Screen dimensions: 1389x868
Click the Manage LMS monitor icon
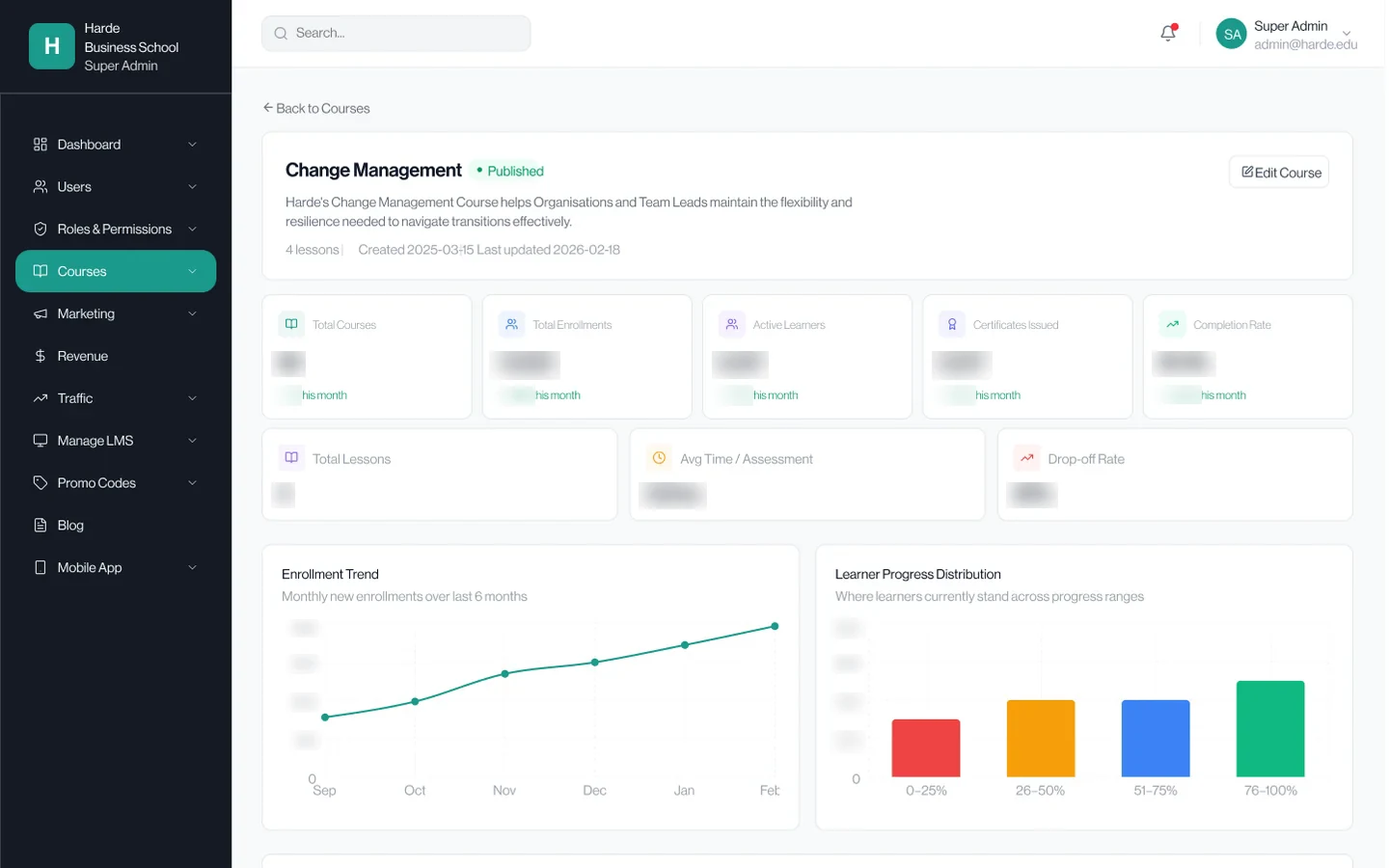[41, 441]
